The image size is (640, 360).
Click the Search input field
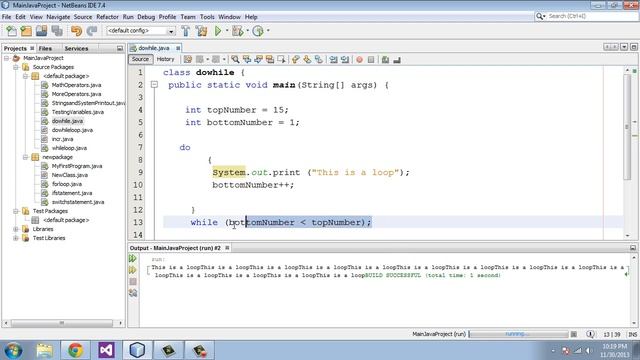tap(592, 16)
